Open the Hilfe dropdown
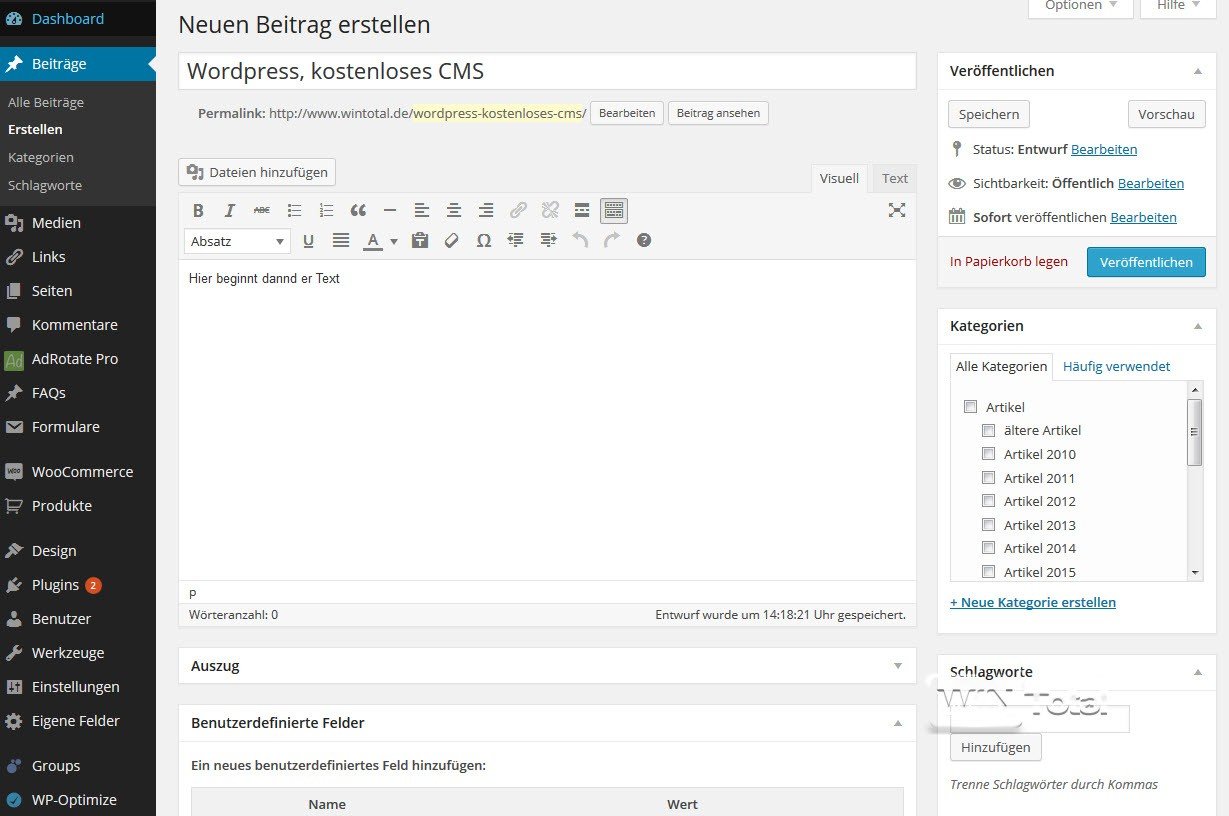1229x816 pixels. pyautogui.click(x=1178, y=7)
